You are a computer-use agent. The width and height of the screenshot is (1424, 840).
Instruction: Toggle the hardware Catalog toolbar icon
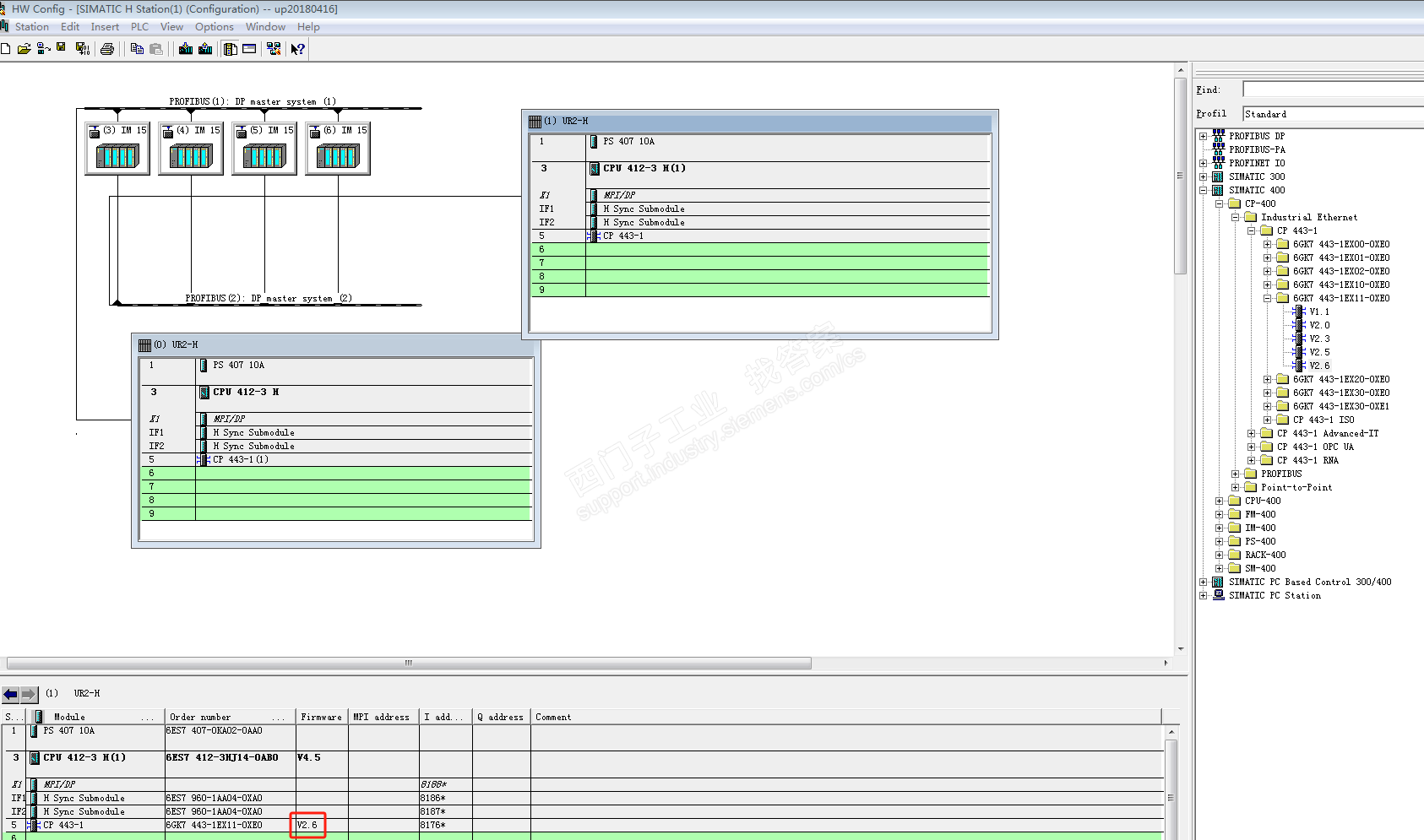[x=230, y=49]
